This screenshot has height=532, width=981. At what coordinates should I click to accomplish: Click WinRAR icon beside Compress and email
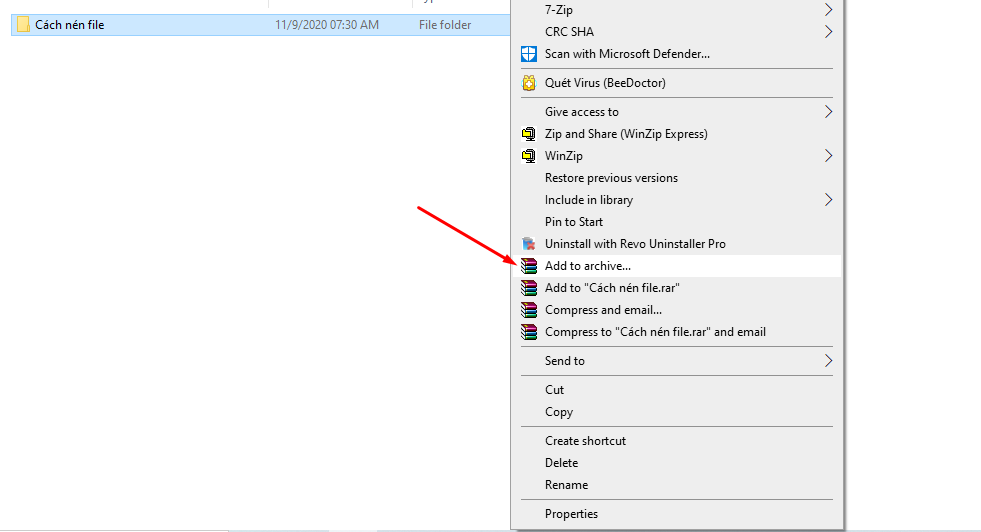[529, 310]
